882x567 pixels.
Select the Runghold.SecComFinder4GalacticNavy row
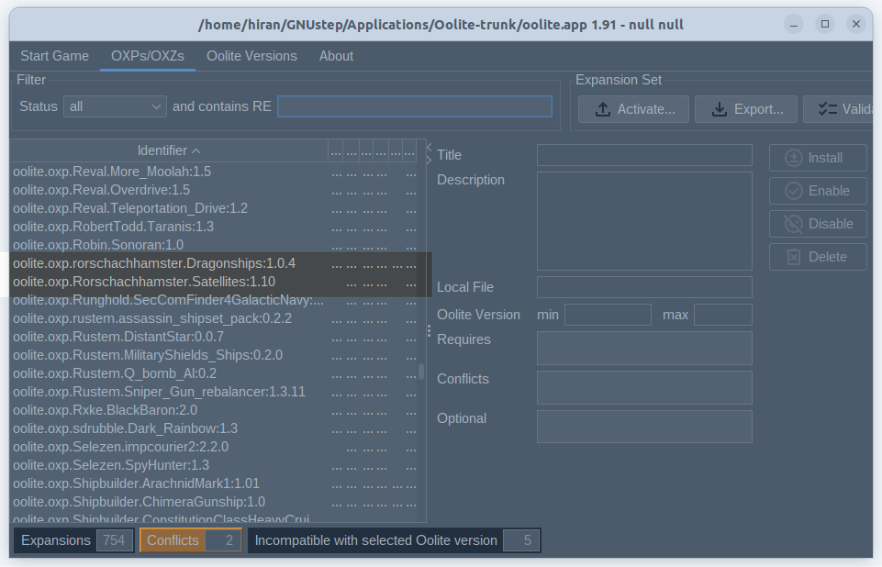pyautogui.click(x=214, y=300)
